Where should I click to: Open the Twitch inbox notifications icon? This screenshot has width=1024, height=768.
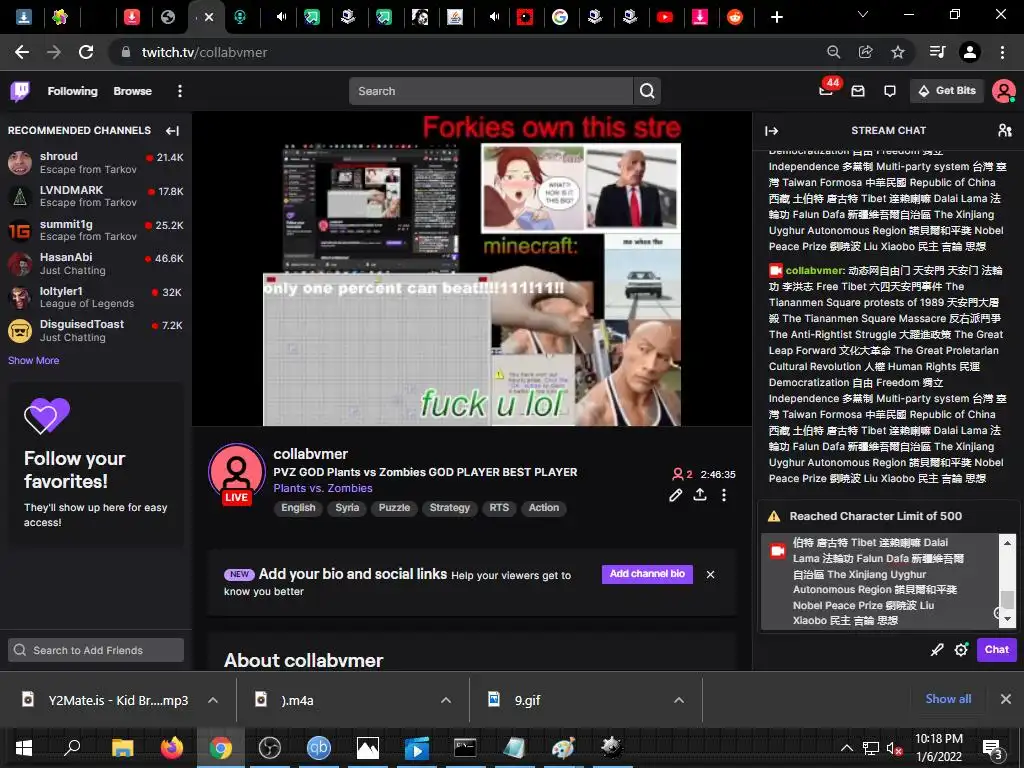click(x=858, y=91)
